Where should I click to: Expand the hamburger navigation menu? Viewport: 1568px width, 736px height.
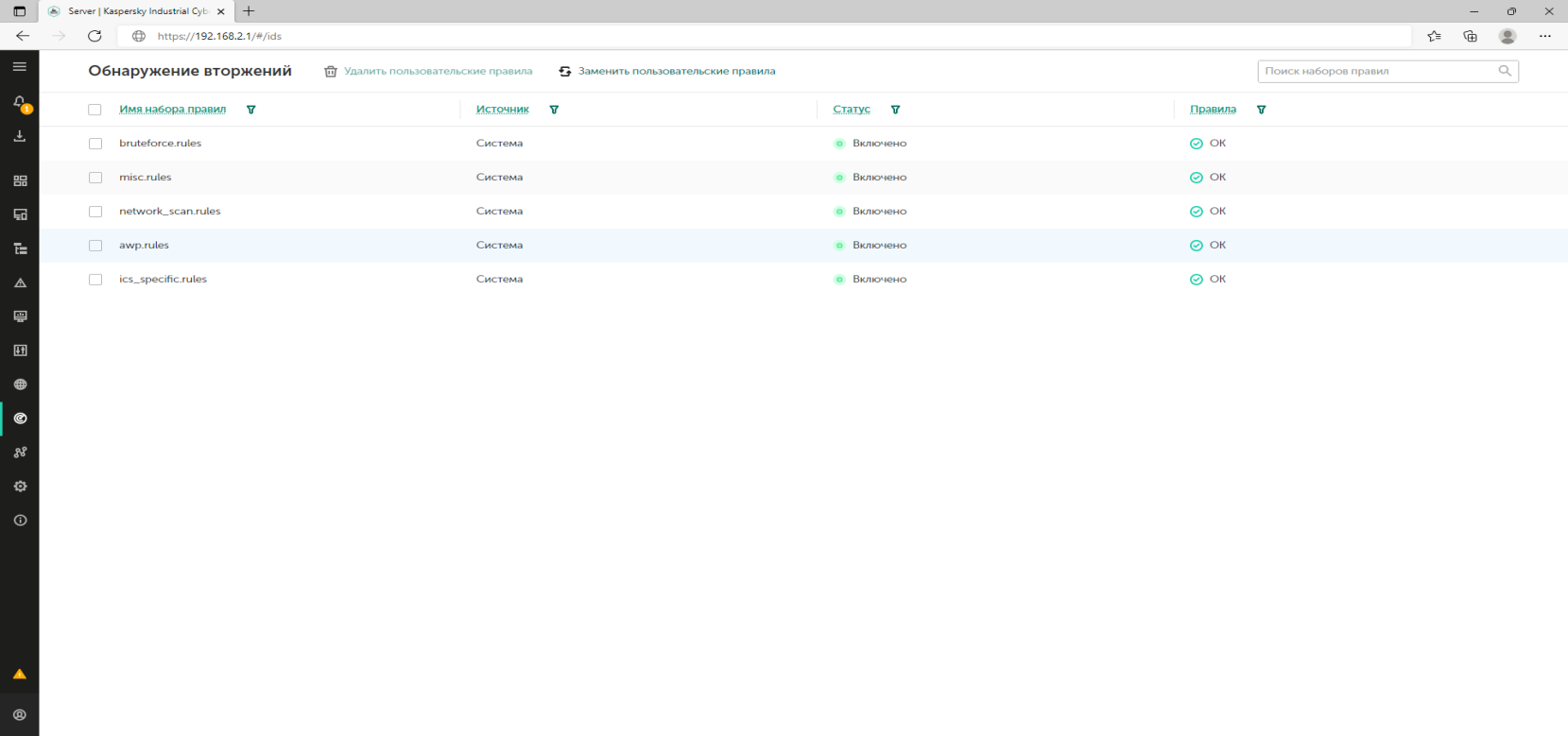19,67
